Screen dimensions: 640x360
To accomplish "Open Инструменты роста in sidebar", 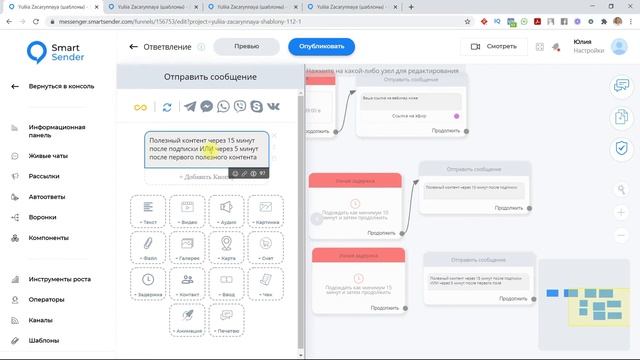I will tap(60, 279).
